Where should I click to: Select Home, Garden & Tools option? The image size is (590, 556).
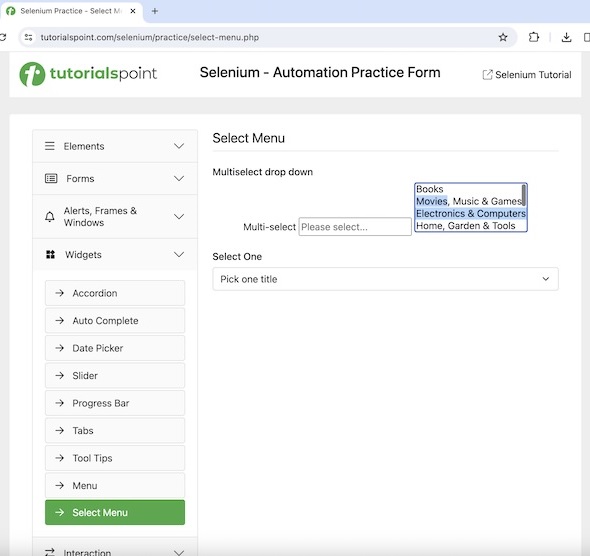pyautogui.click(x=470, y=226)
